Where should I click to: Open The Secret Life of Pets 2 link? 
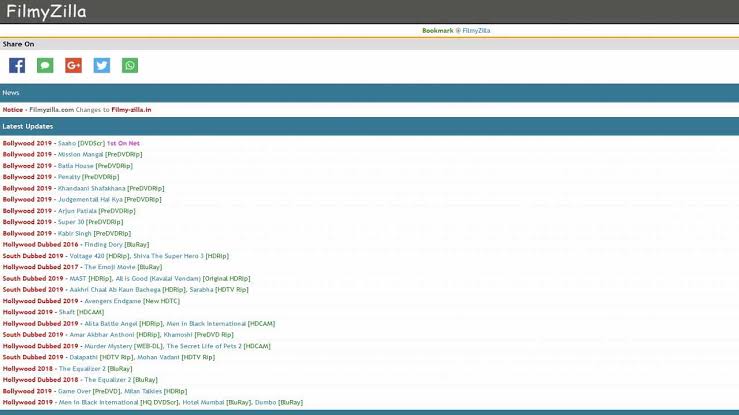[218, 346]
